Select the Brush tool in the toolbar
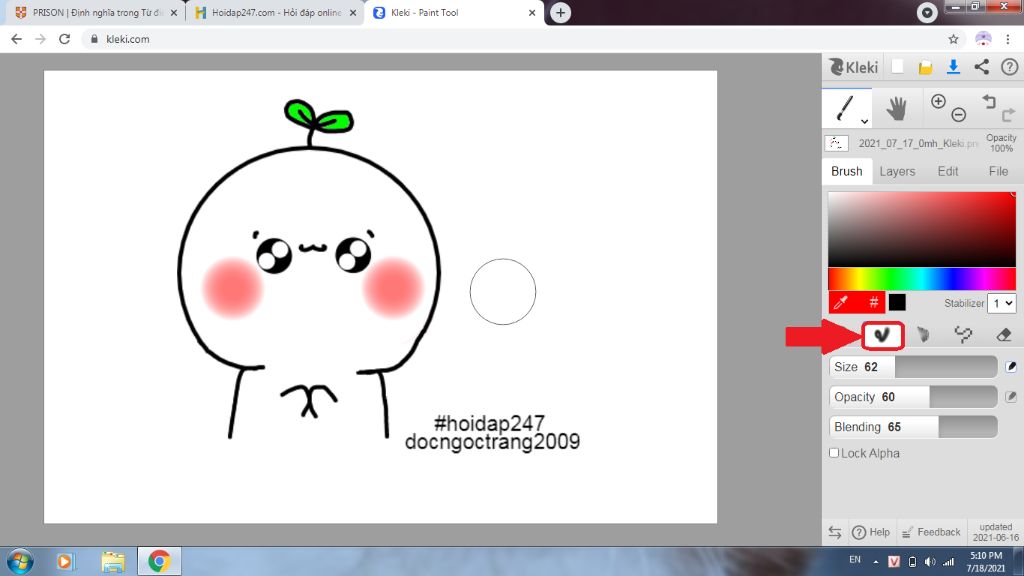1024x576 pixels. click(x=845, y=108)
